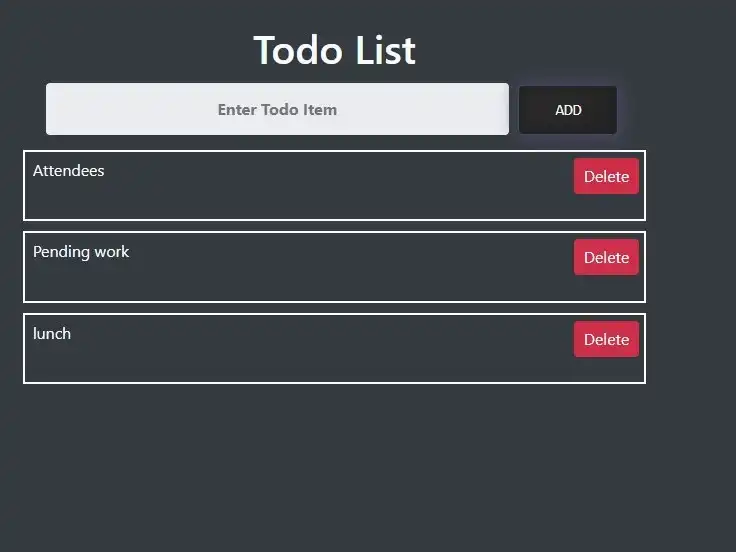736x552 pixels.
Task: Select the Attendees item text
Action: (69, 170)
